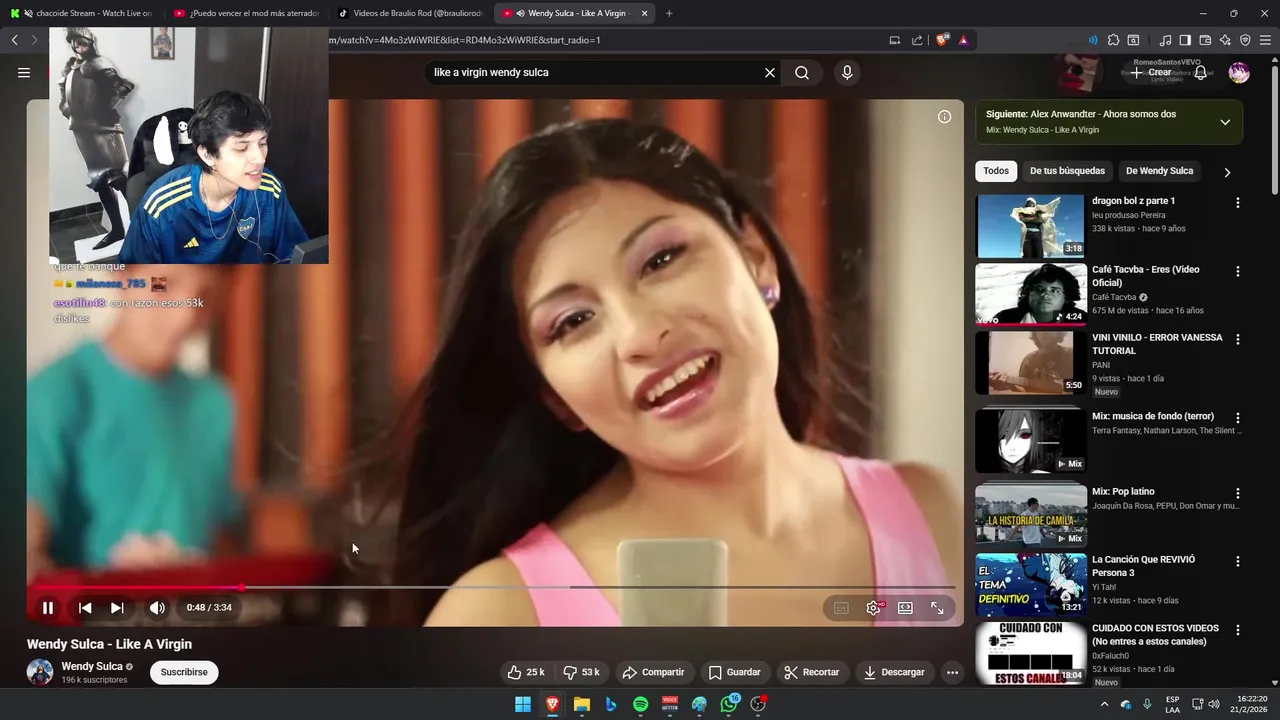This screenshot has height=720, width=1280.
Task: Expand the Siguiente mix playlist panel
Action: click(x=1225, y=122)
